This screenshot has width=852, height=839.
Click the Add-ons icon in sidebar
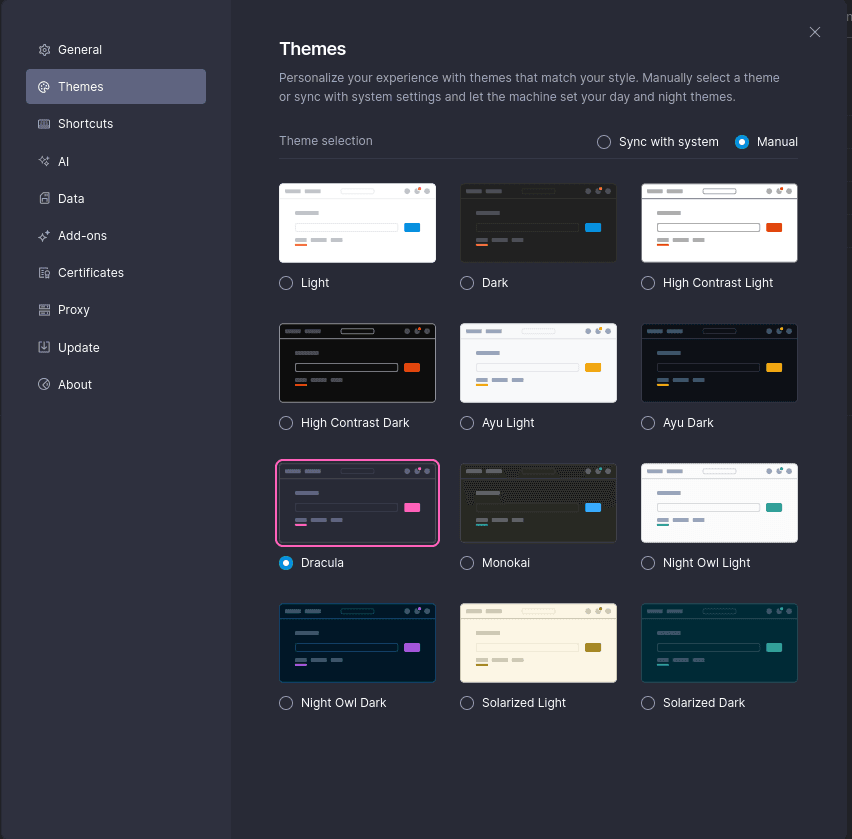[x=44, y=236]
